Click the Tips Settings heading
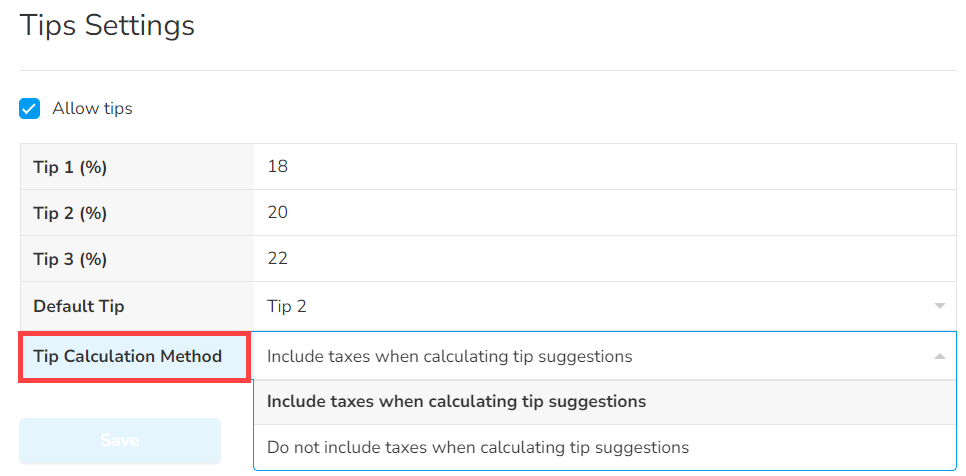Image resolution: width=966 pixels, height=476 pixels. point(107,26)
